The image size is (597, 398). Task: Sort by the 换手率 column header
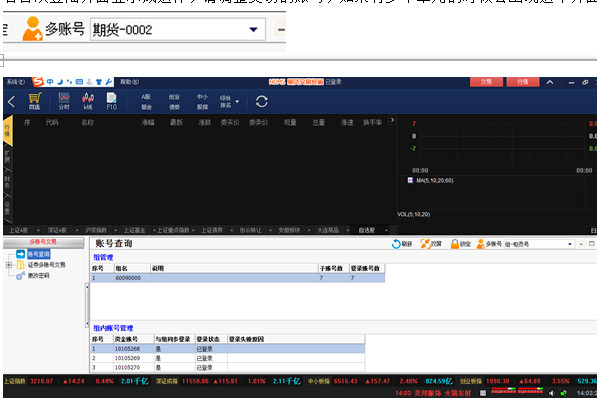click(x=372, y=122)
